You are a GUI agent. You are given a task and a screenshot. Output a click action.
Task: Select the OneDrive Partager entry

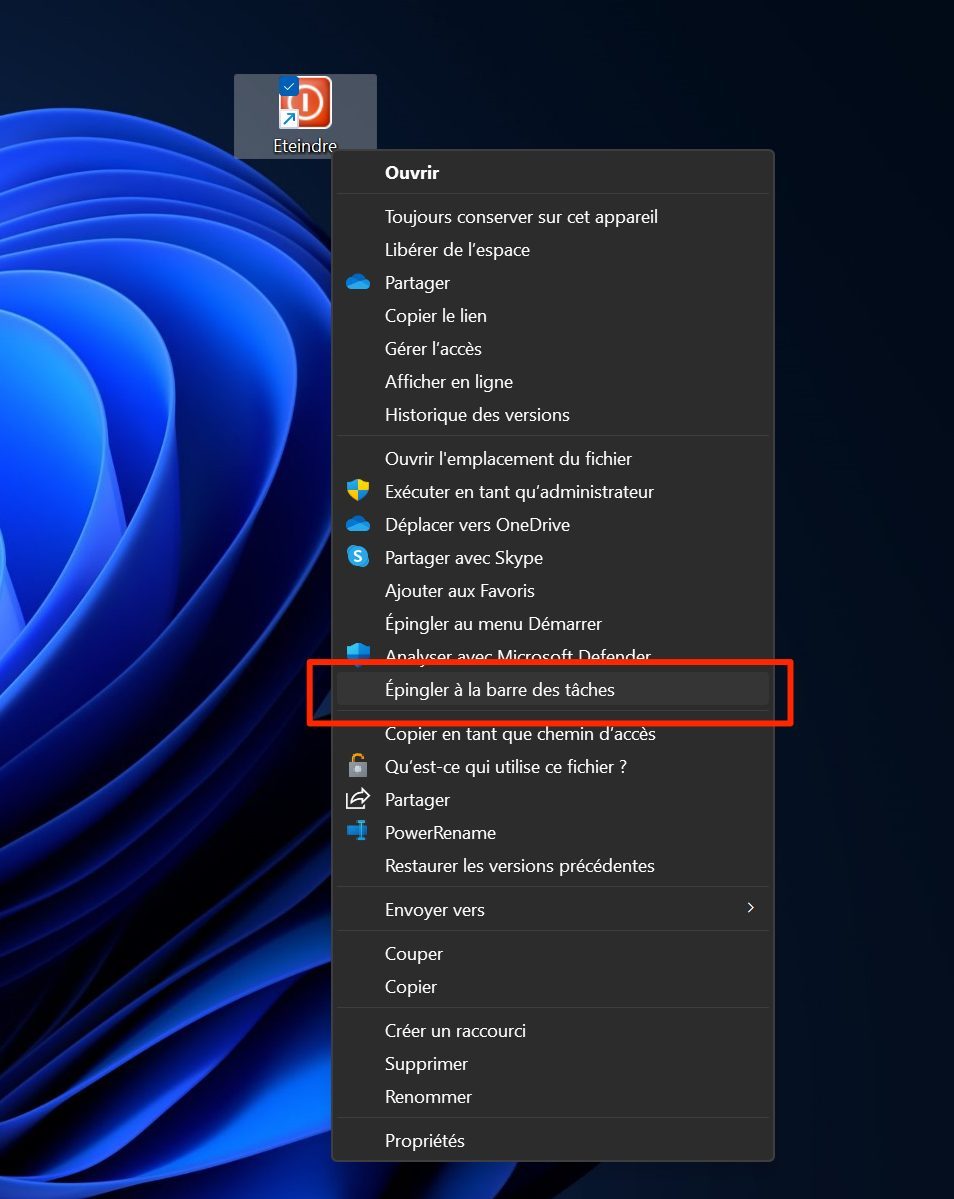[553, 283]
